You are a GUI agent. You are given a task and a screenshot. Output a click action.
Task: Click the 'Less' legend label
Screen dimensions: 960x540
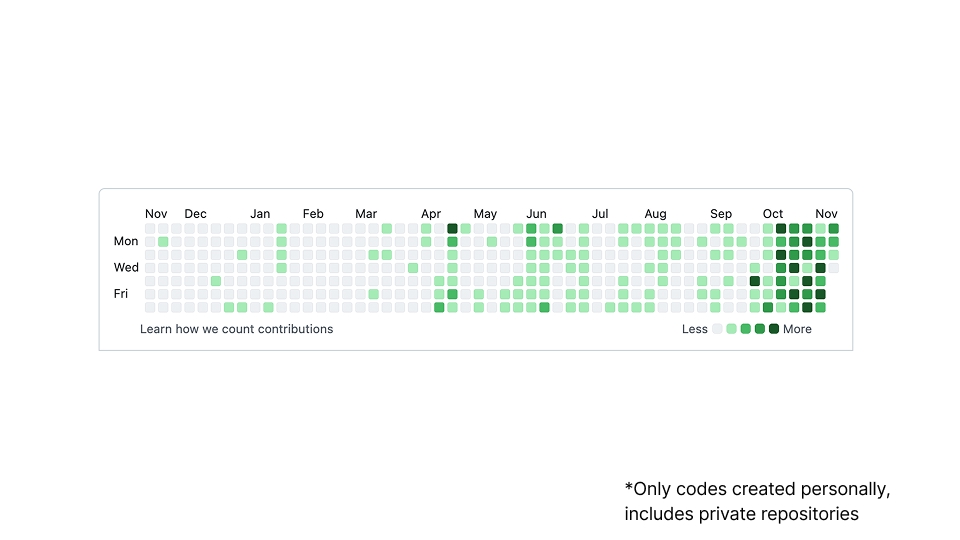pyautogui.click(x=694, y=329)
